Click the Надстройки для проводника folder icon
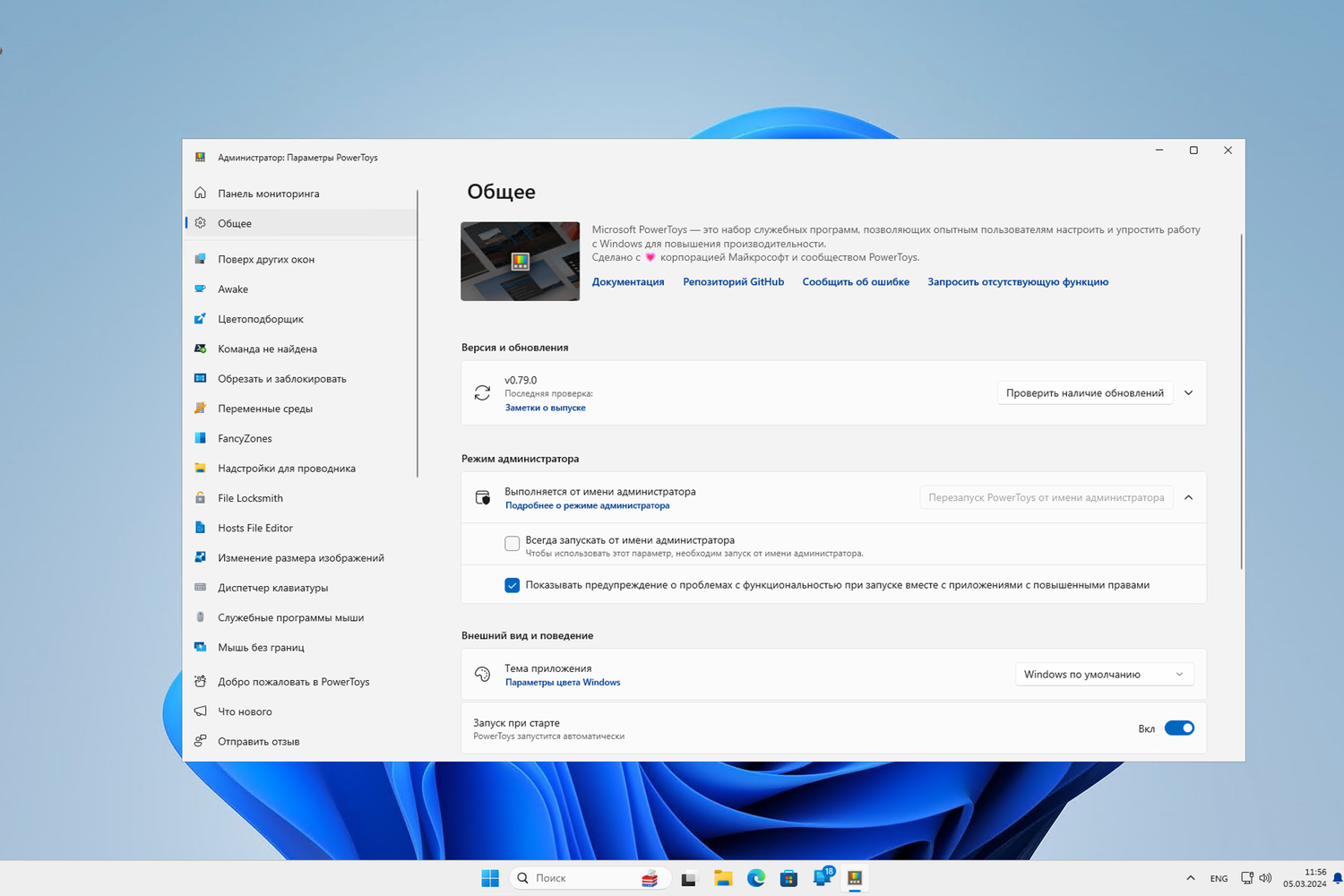1344x896 pixels. point(200,468)
